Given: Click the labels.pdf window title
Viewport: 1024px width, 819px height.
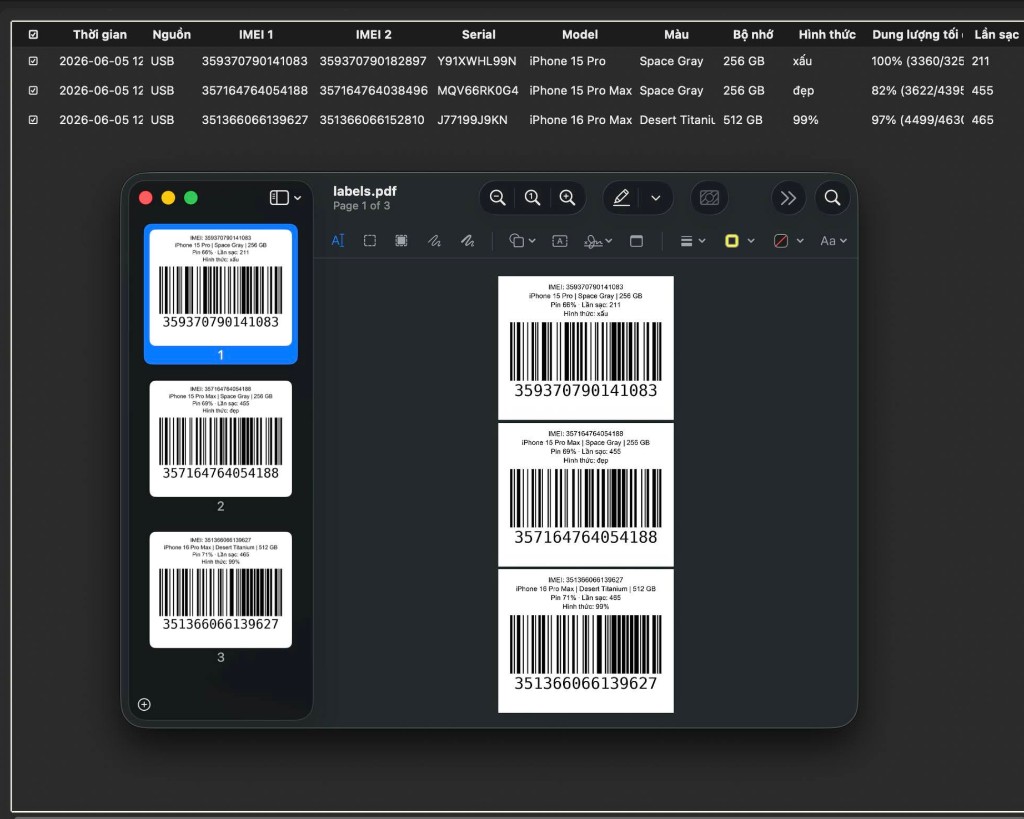Looking at the screenshot, I should pyautogui.click(x=364, y=191).
